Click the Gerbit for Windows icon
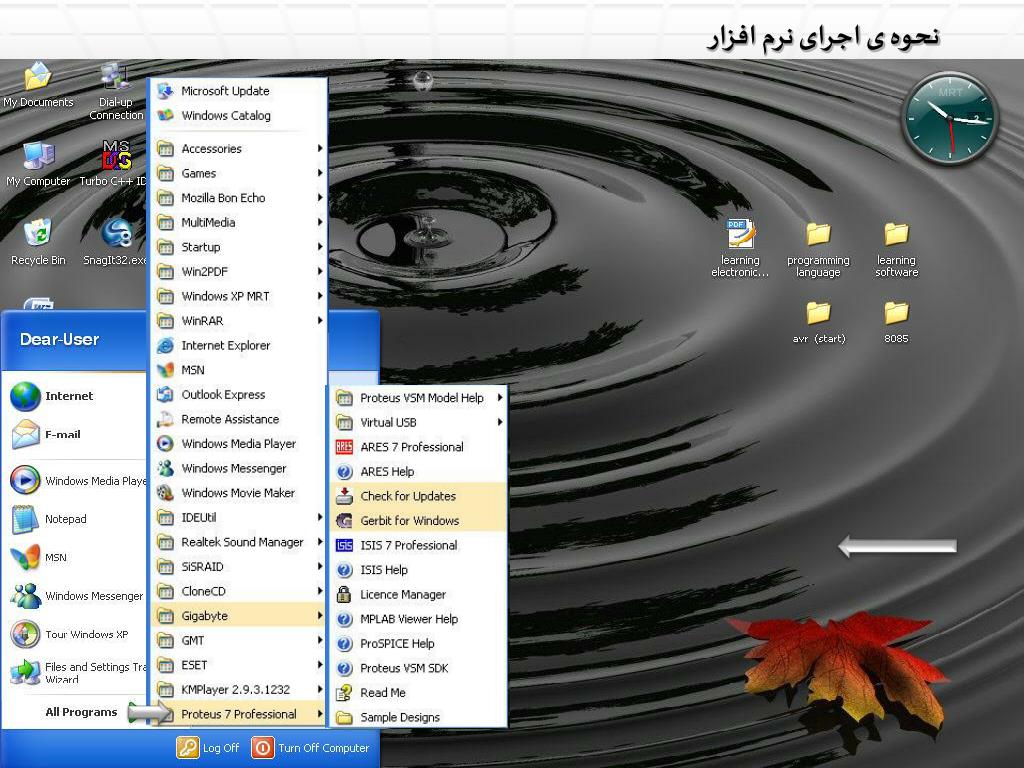The image size is (1024, 768). 344,520
